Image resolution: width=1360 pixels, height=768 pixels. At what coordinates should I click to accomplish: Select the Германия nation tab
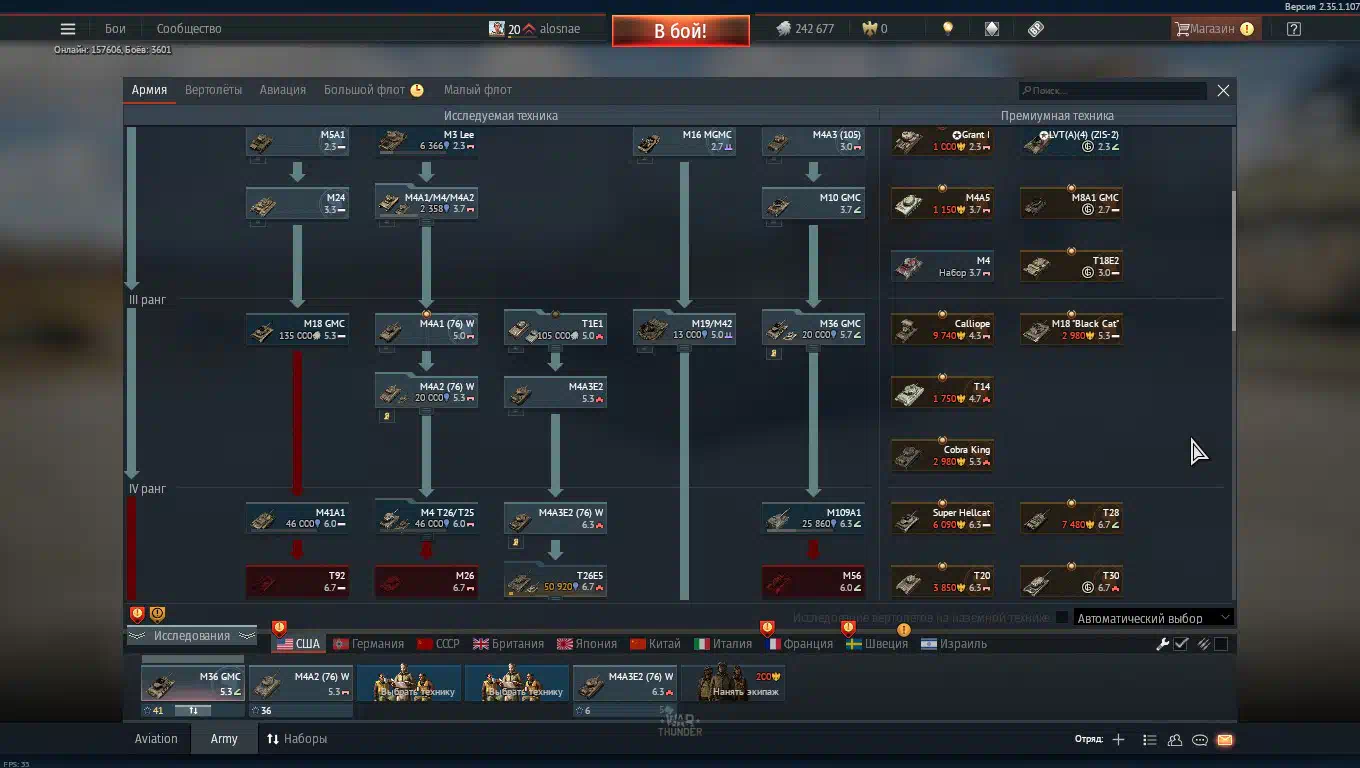tap(368, 644)
